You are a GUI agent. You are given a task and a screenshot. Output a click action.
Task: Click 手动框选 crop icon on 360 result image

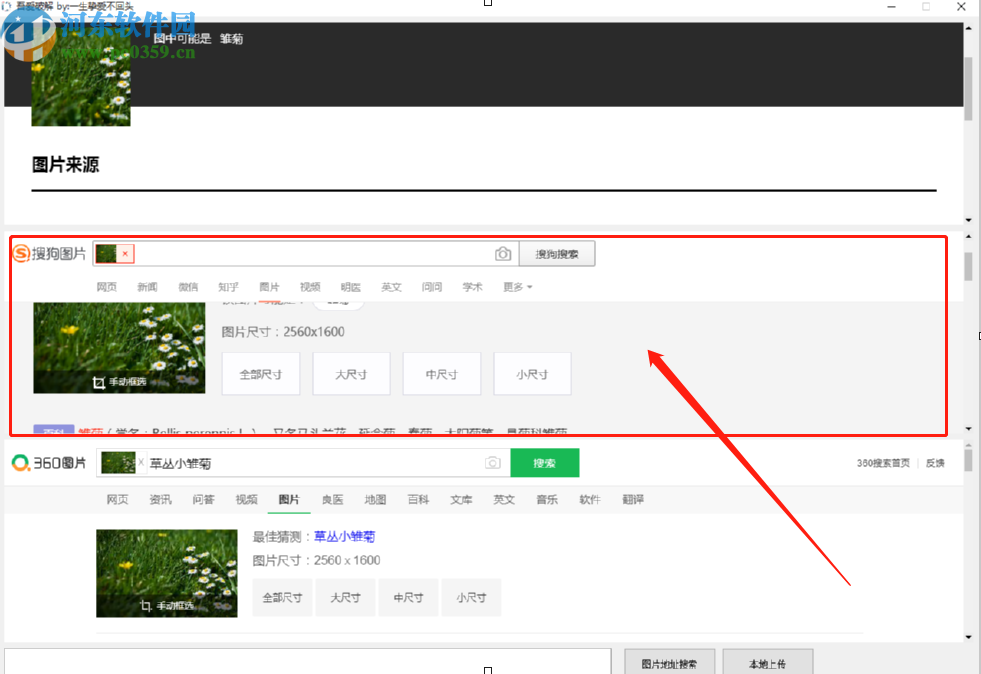point(146,606)
